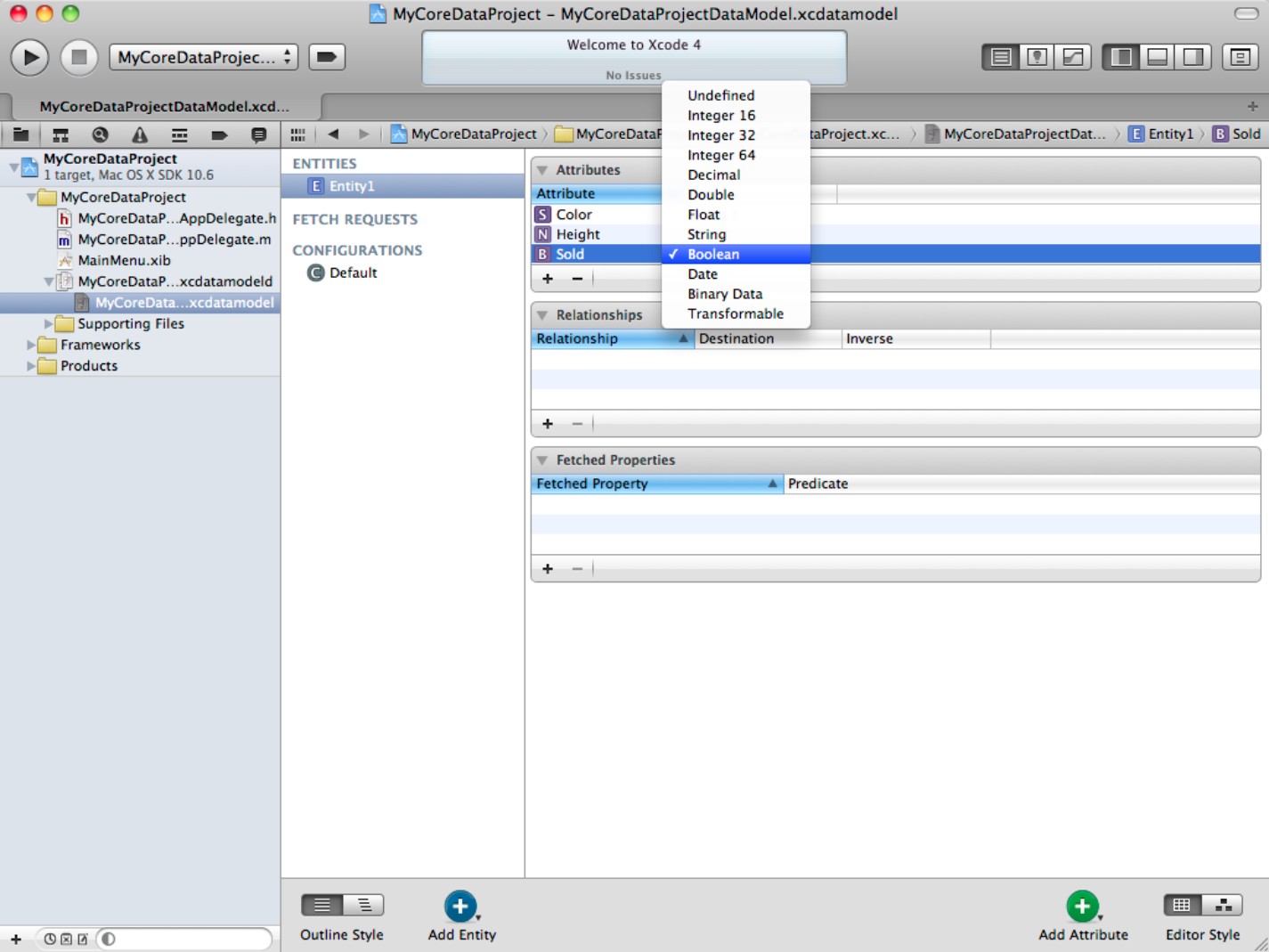Switch outline style to list mode
This screenshot has width=1269, height=952.
coord(321,905)
